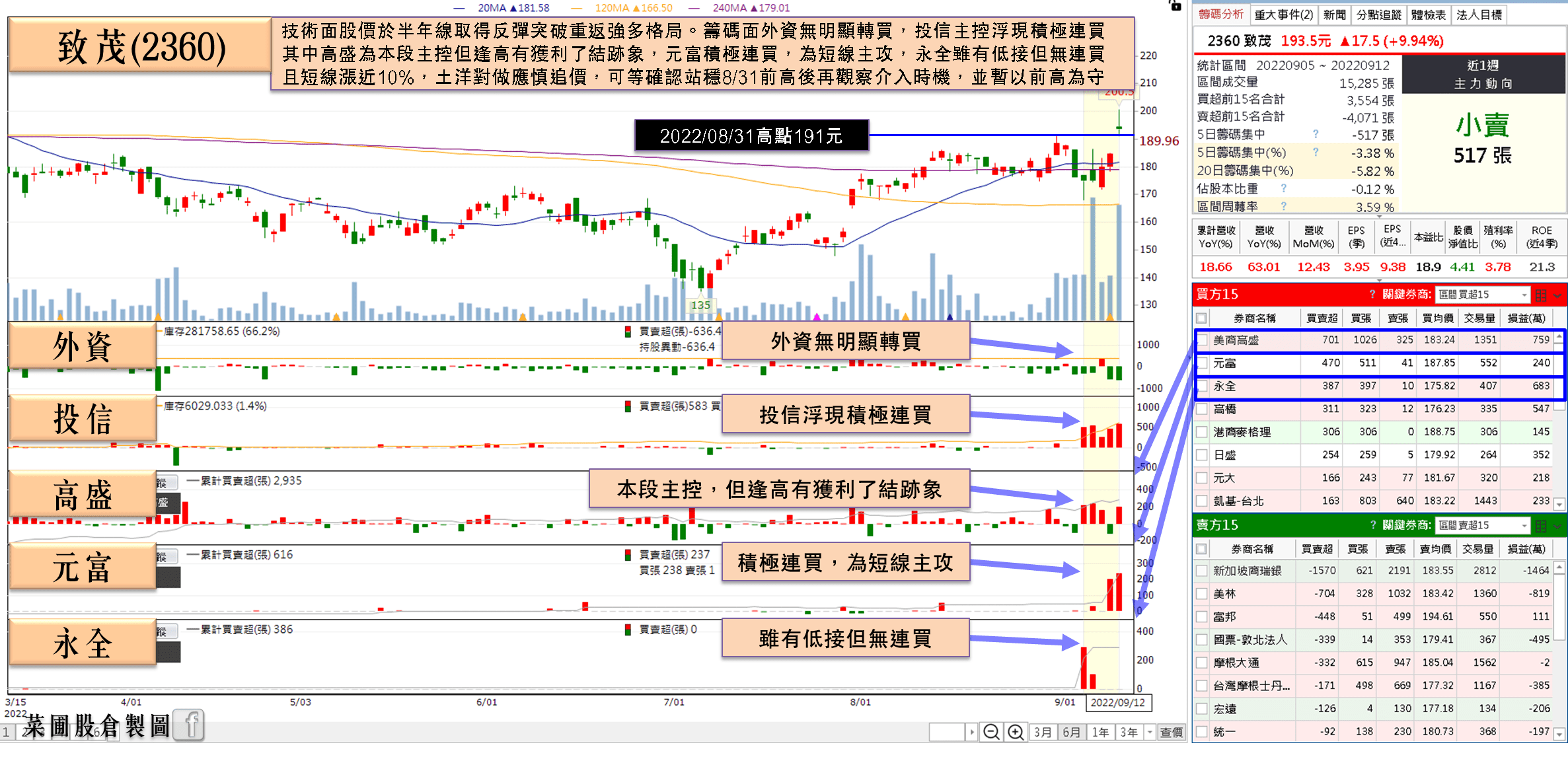Check the 高橋 broker row checkbox
Image resolution: width=1568 pixels, height=761 pixels.
click(x=1202, y=409)
